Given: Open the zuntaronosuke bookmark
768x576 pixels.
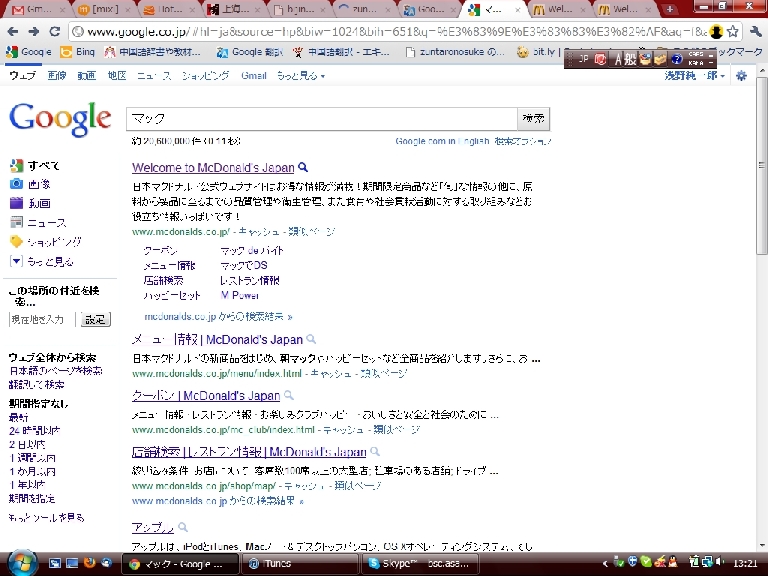Looking at the screenshot, I should pos(455,51).
